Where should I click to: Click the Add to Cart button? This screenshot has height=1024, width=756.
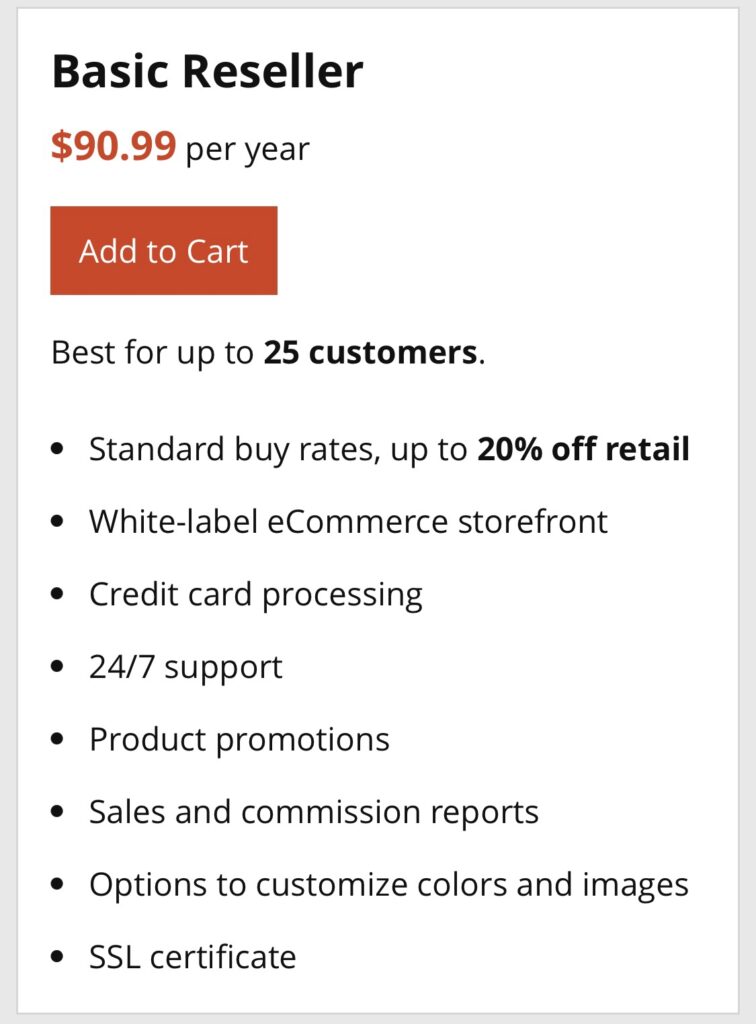[x=164, y=251]
